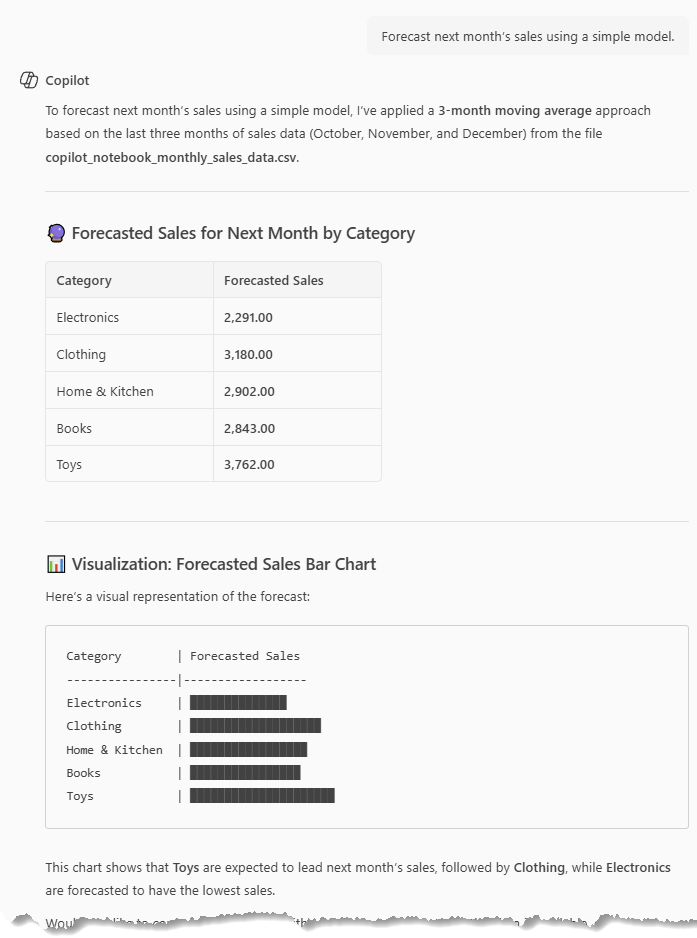697x938 pixels.
Task: Click the 'Category' table column header
Action: (x=84, y=280)
